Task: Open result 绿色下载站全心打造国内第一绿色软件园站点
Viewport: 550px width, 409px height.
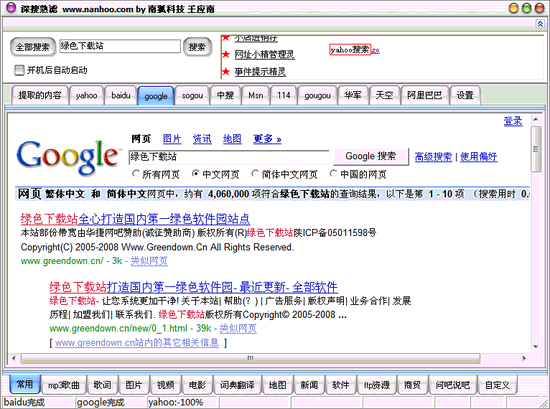Action: 135,219
